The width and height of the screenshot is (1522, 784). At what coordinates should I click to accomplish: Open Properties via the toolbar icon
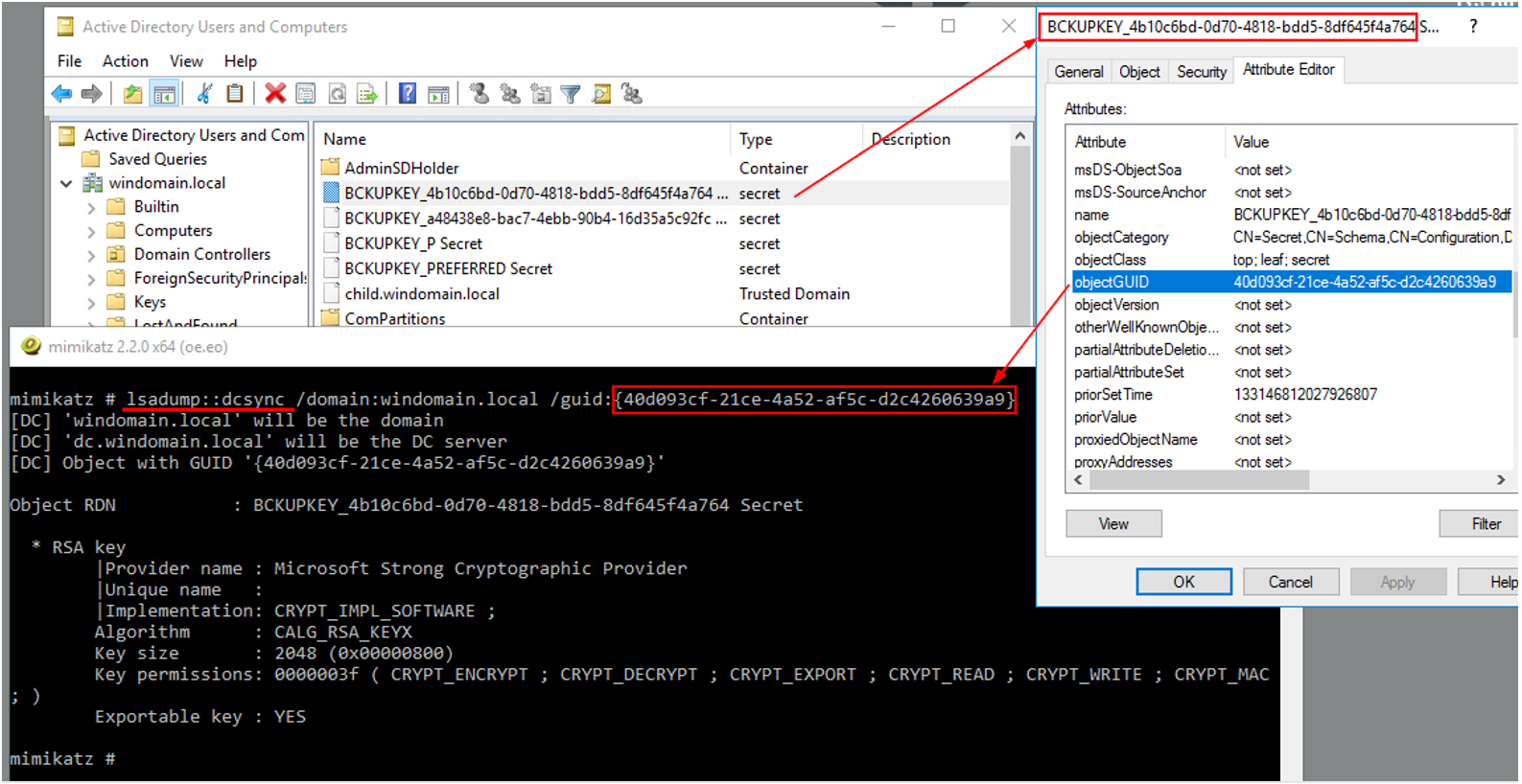click(306, 94)
